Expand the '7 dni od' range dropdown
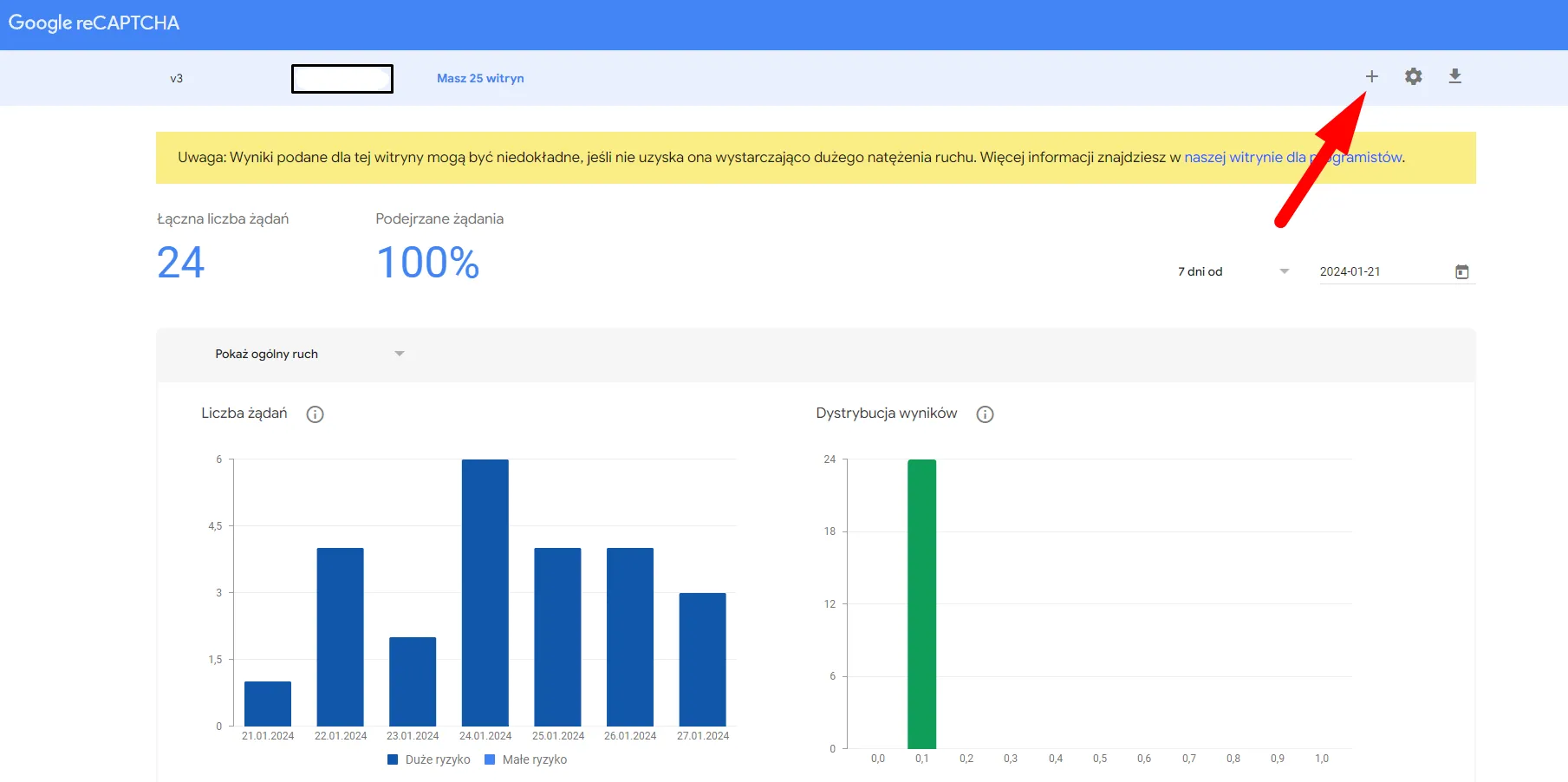 (1233, 271)
